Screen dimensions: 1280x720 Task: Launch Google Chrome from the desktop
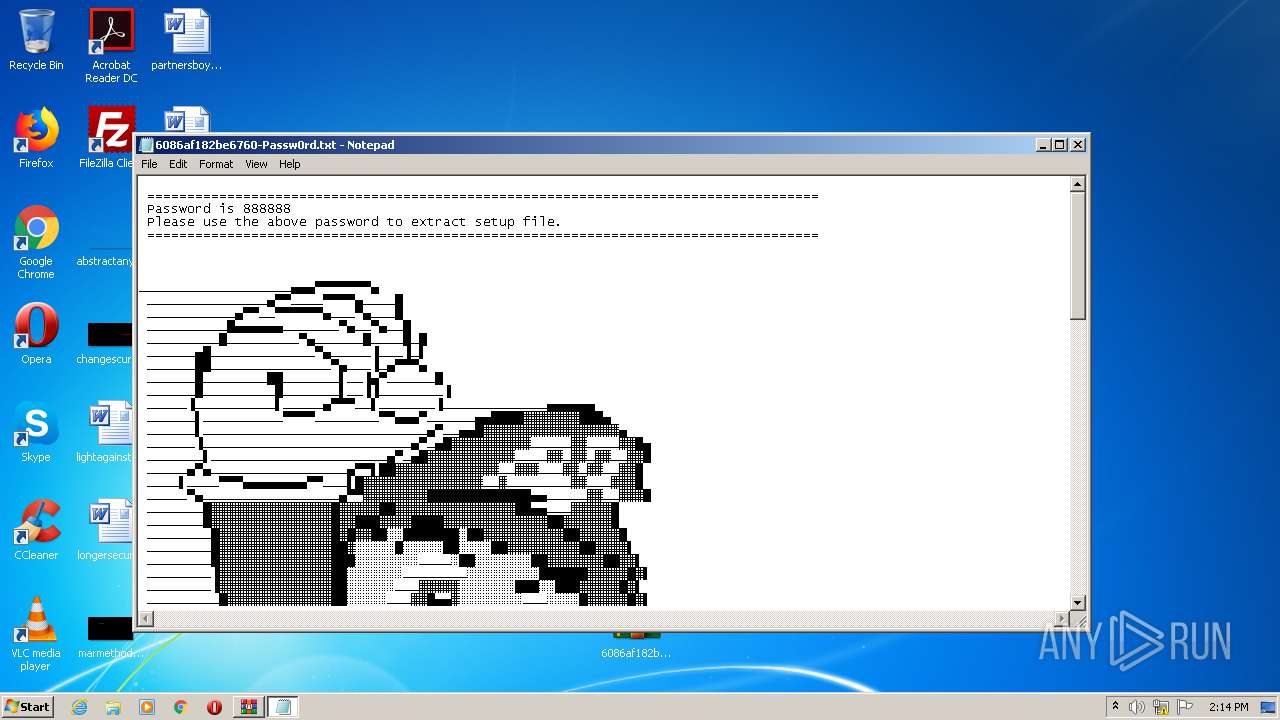tap(36, 242)
